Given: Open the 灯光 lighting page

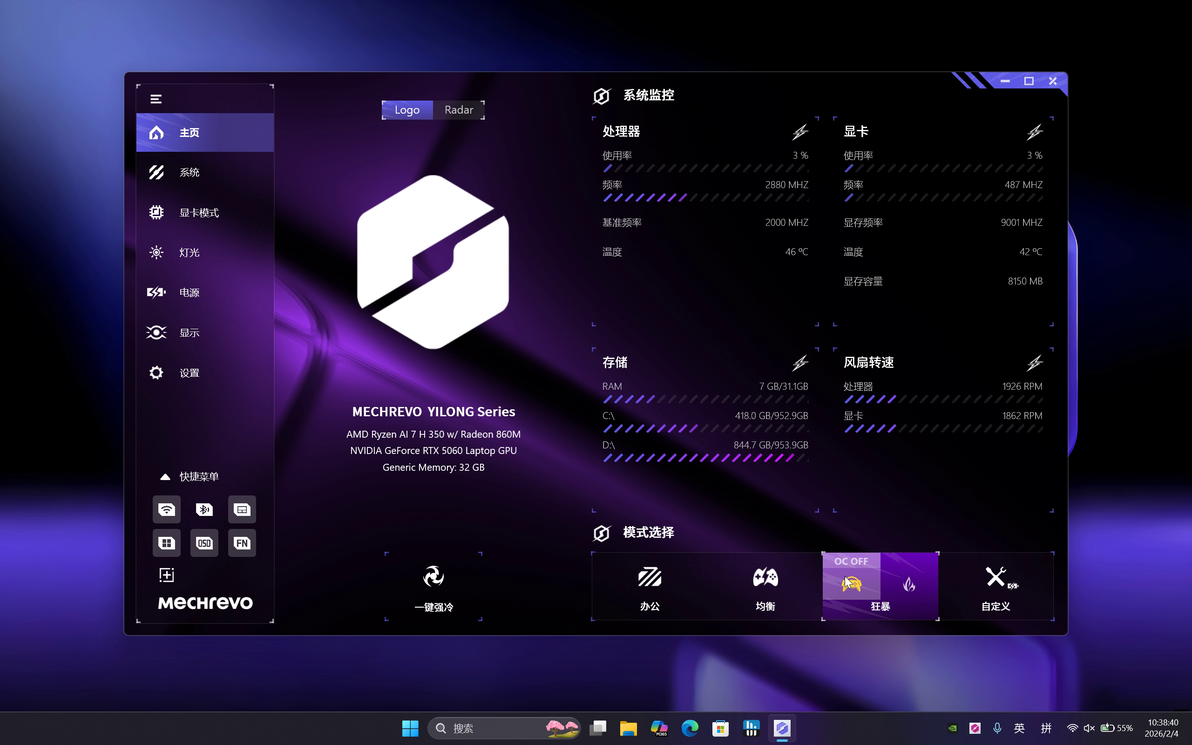Looking at the screenshot, I should (204, 252).
